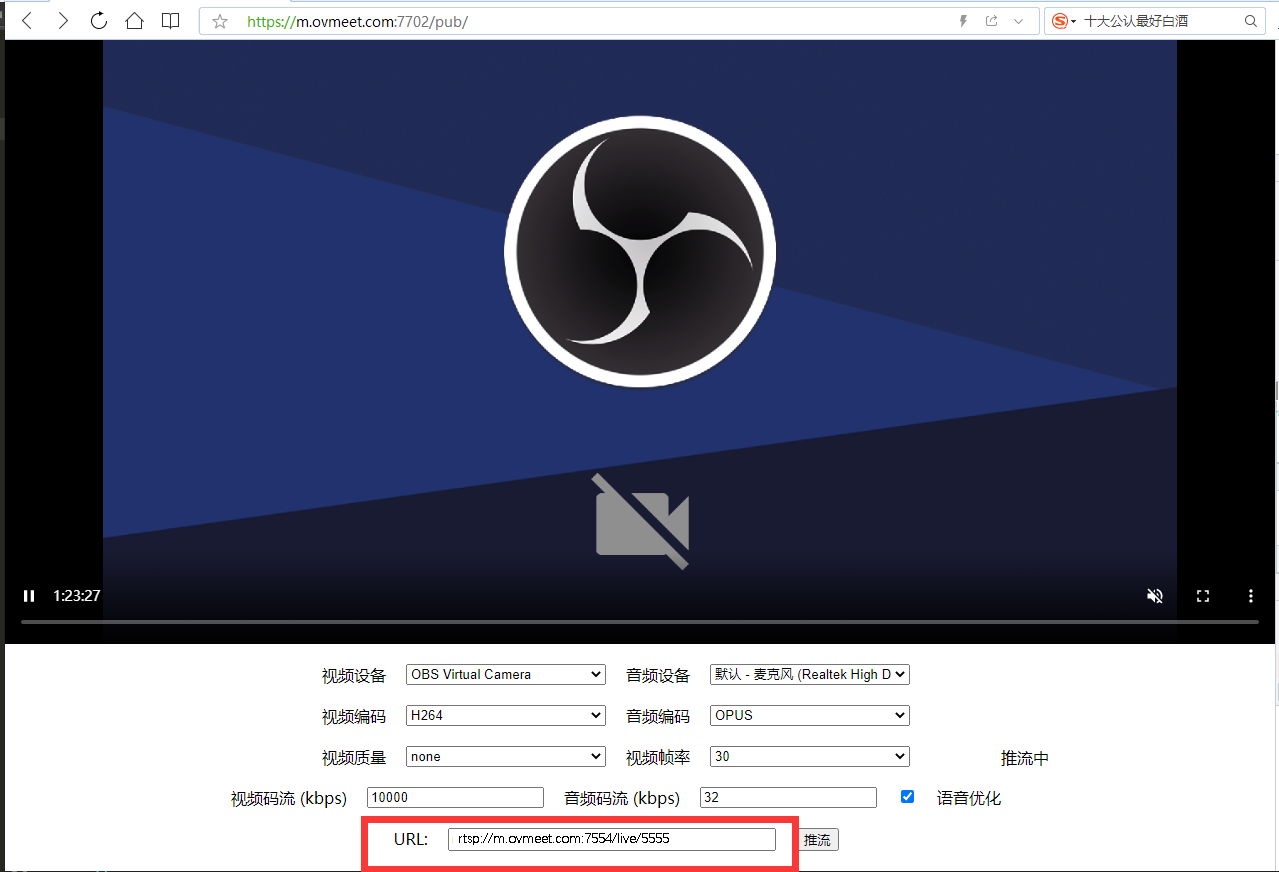Open the 音频编码 OPUS dropdown
The width and height of the screenshot is (1279, 872).
[x=809, y=715]
